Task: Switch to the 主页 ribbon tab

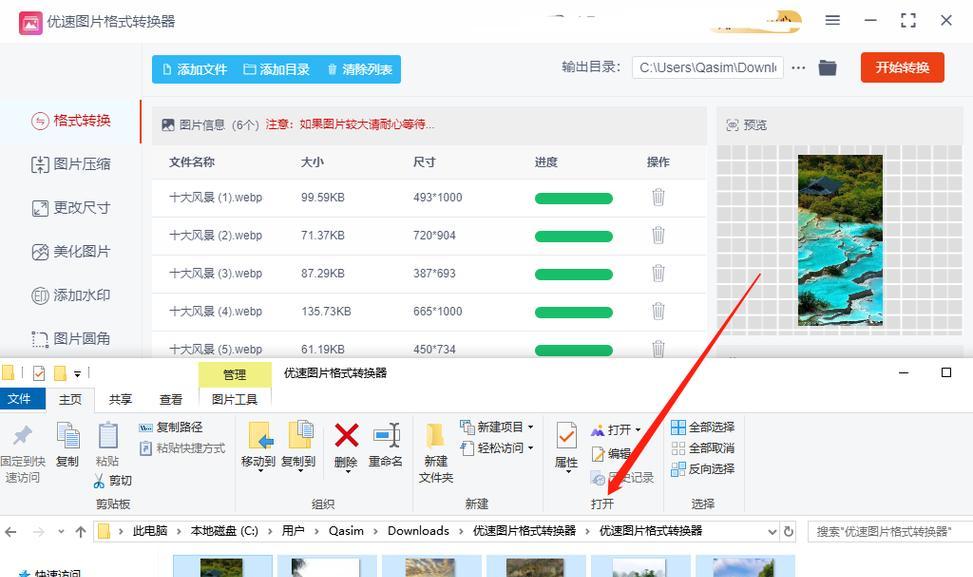Action: [x=70, y=400]
